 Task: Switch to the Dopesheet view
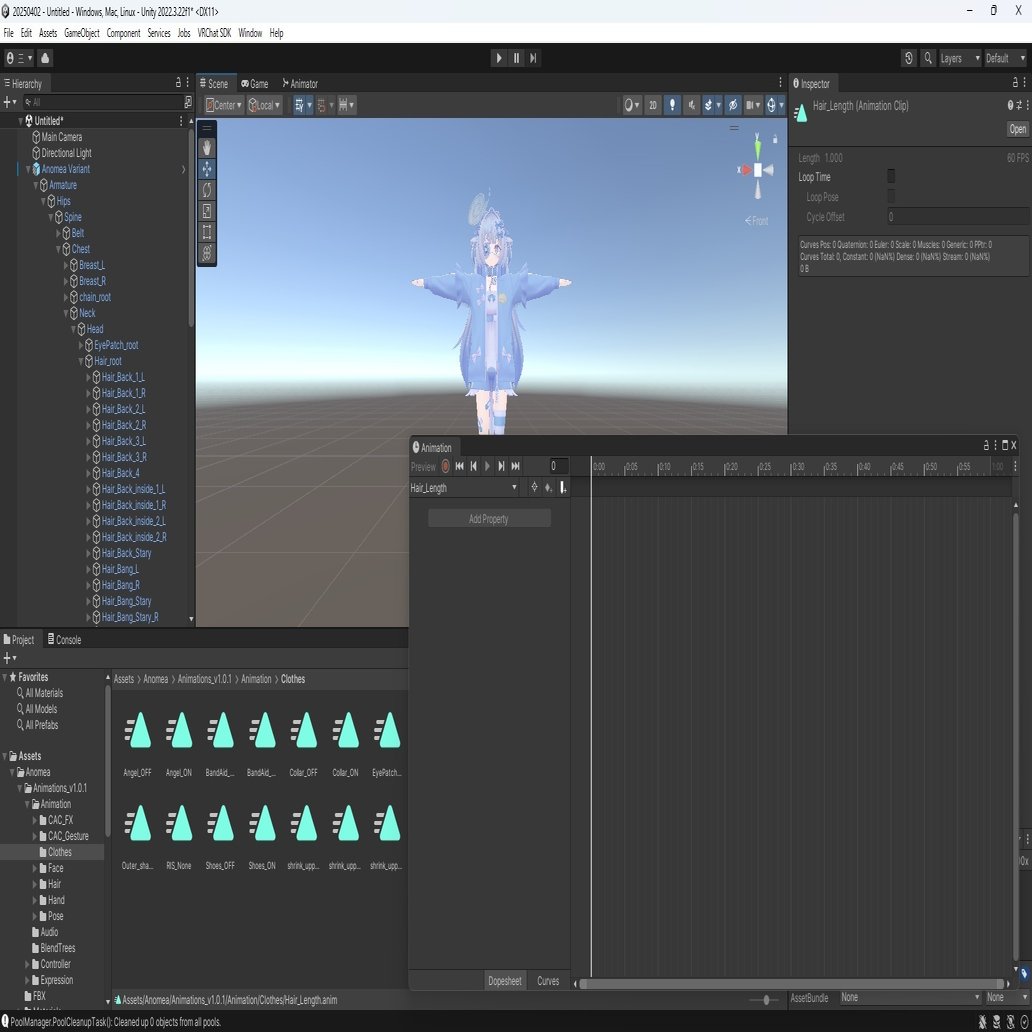pos(505,981)
